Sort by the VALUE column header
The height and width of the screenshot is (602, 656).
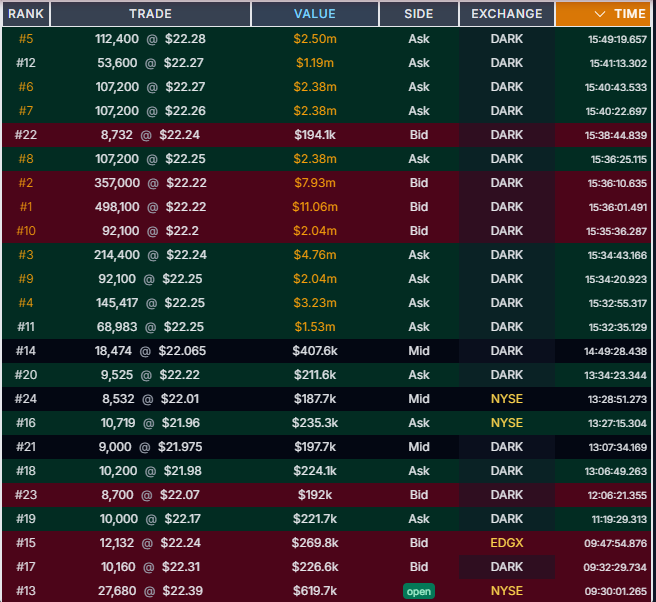tap(315, 14)
